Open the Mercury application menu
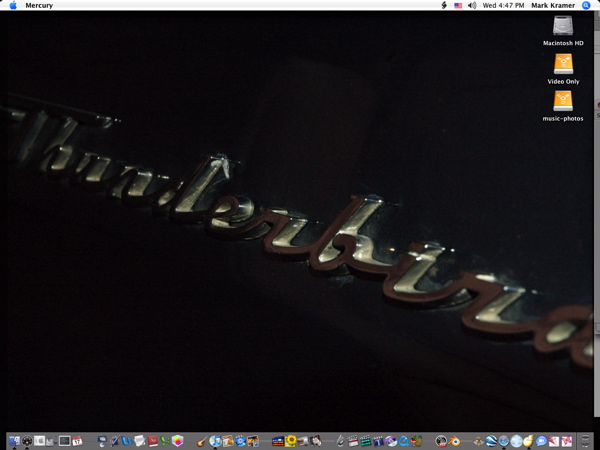 click(x=39, y=5)
